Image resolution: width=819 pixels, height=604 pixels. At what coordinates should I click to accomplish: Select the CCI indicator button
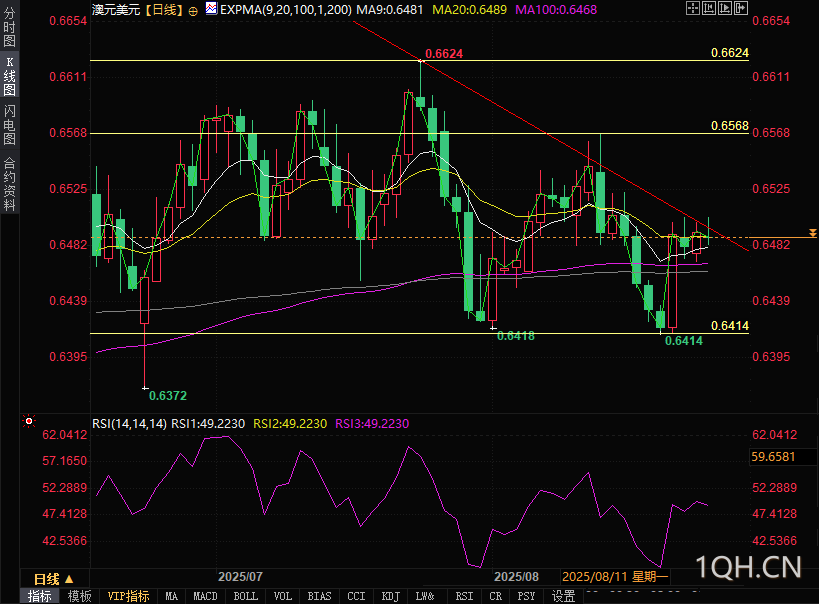pyautogui.click(x=356, y=596)
